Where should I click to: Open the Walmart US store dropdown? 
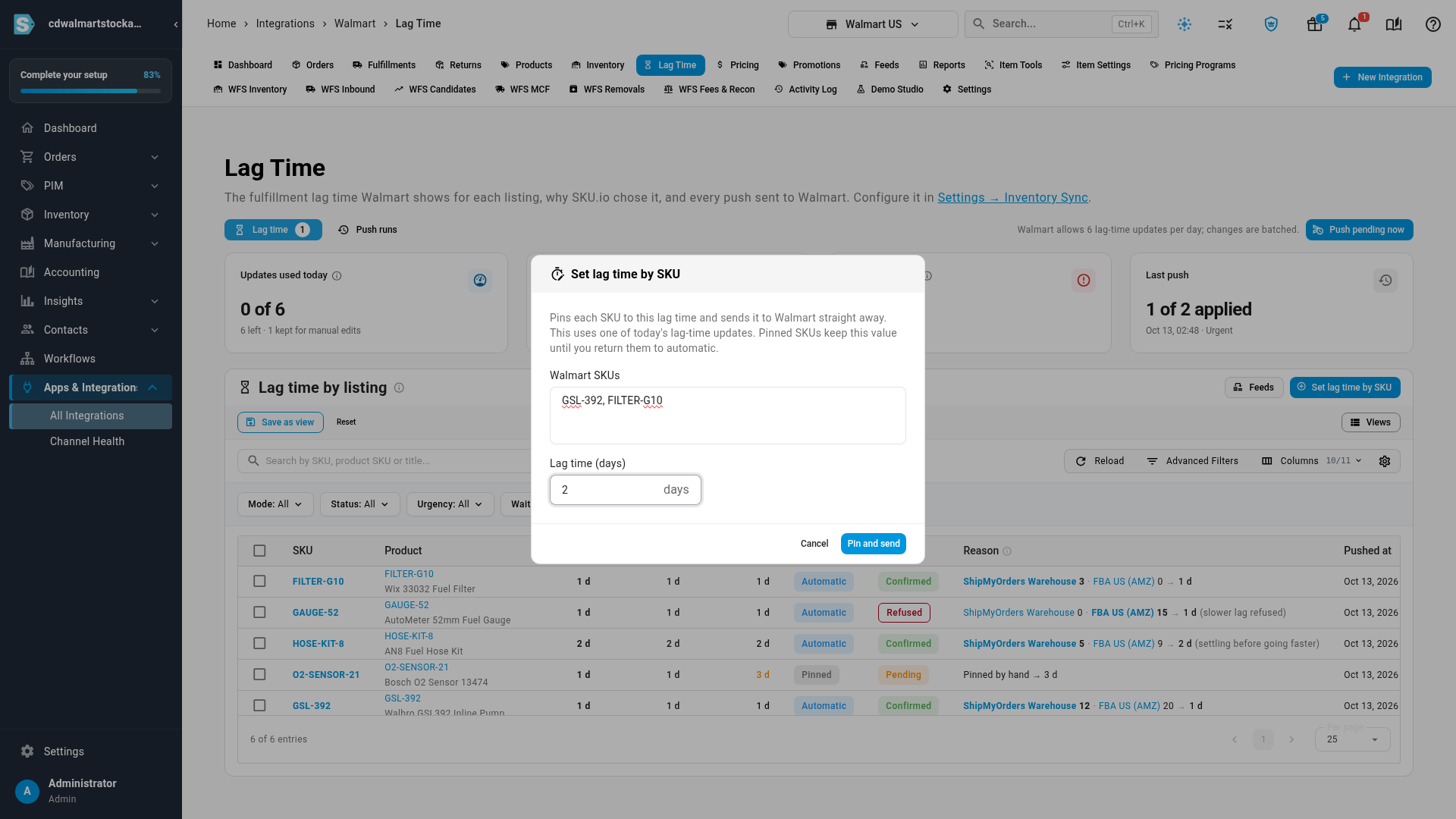[x=873, y=24]
